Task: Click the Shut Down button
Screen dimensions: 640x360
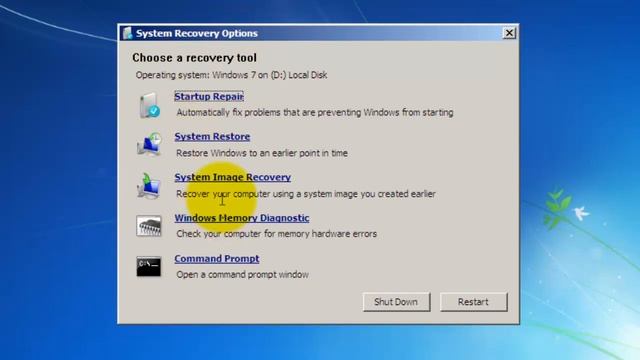Action: point(396,302)
